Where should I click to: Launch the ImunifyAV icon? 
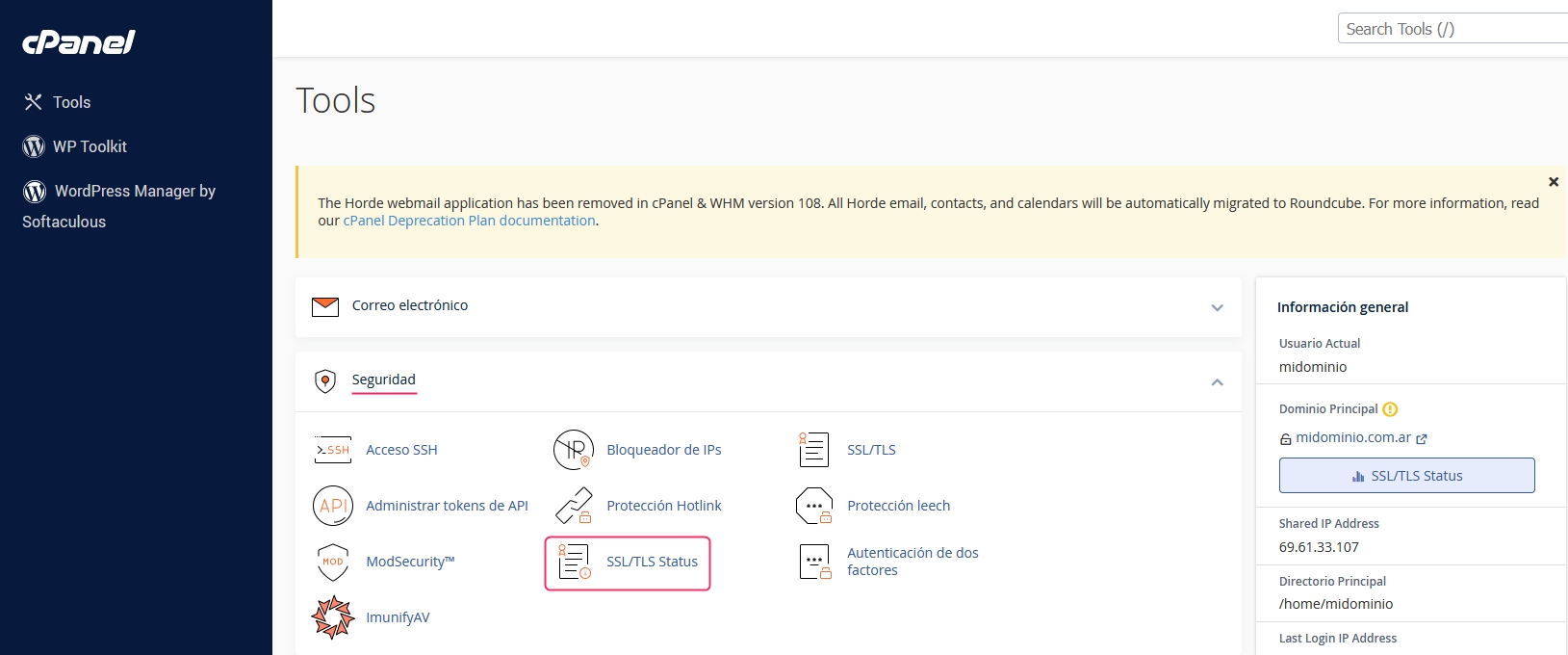tap(333, 617)
